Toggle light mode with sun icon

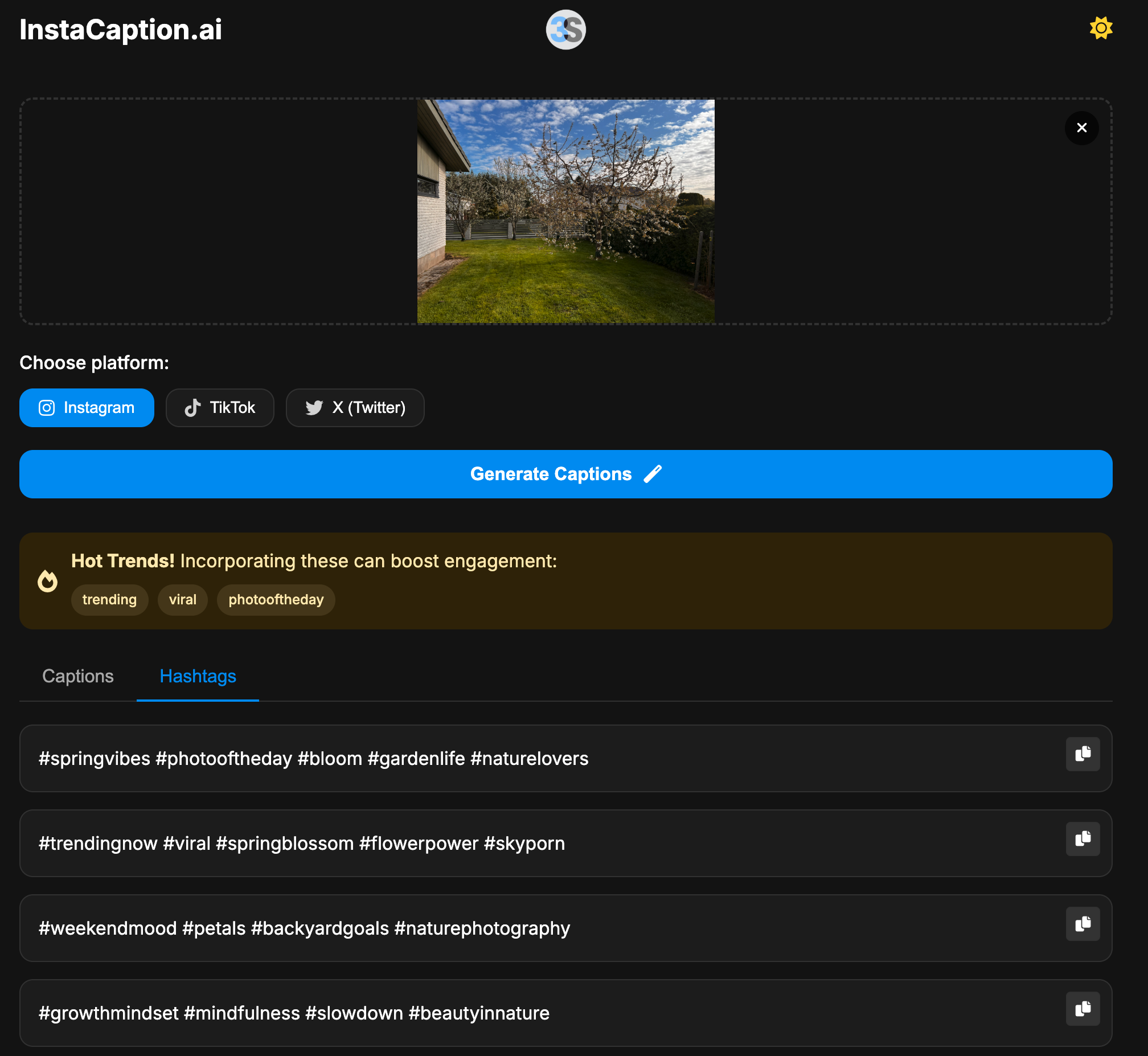tap(1100, 28)
